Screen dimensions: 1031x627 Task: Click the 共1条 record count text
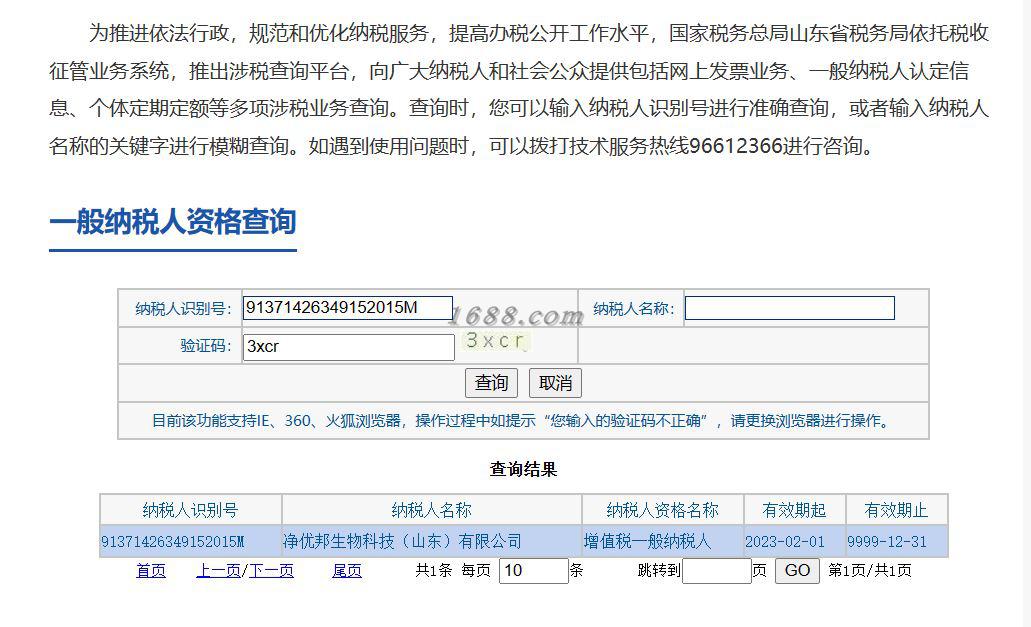(433, 570)
